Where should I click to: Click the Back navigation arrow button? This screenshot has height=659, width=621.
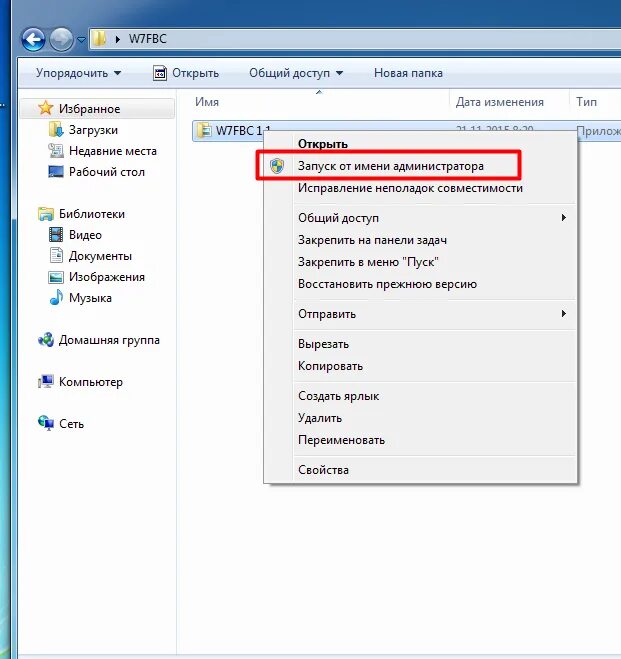tap(33, 40)
